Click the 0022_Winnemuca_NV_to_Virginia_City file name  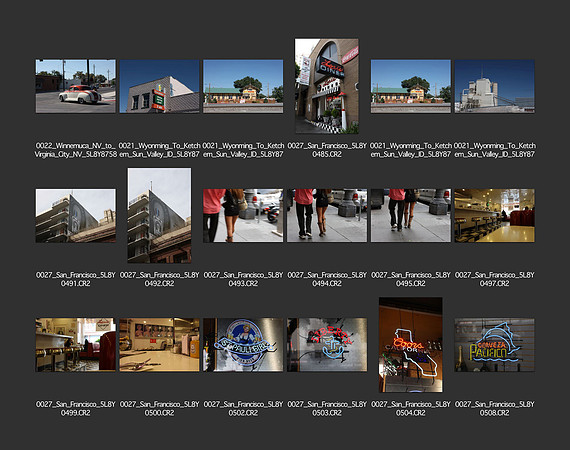tap(76, 150)
